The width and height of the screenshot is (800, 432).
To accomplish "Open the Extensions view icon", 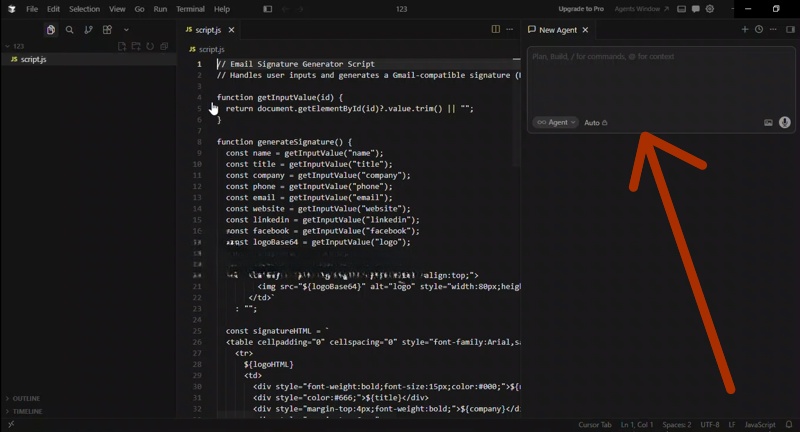I will tap(107, 30).
